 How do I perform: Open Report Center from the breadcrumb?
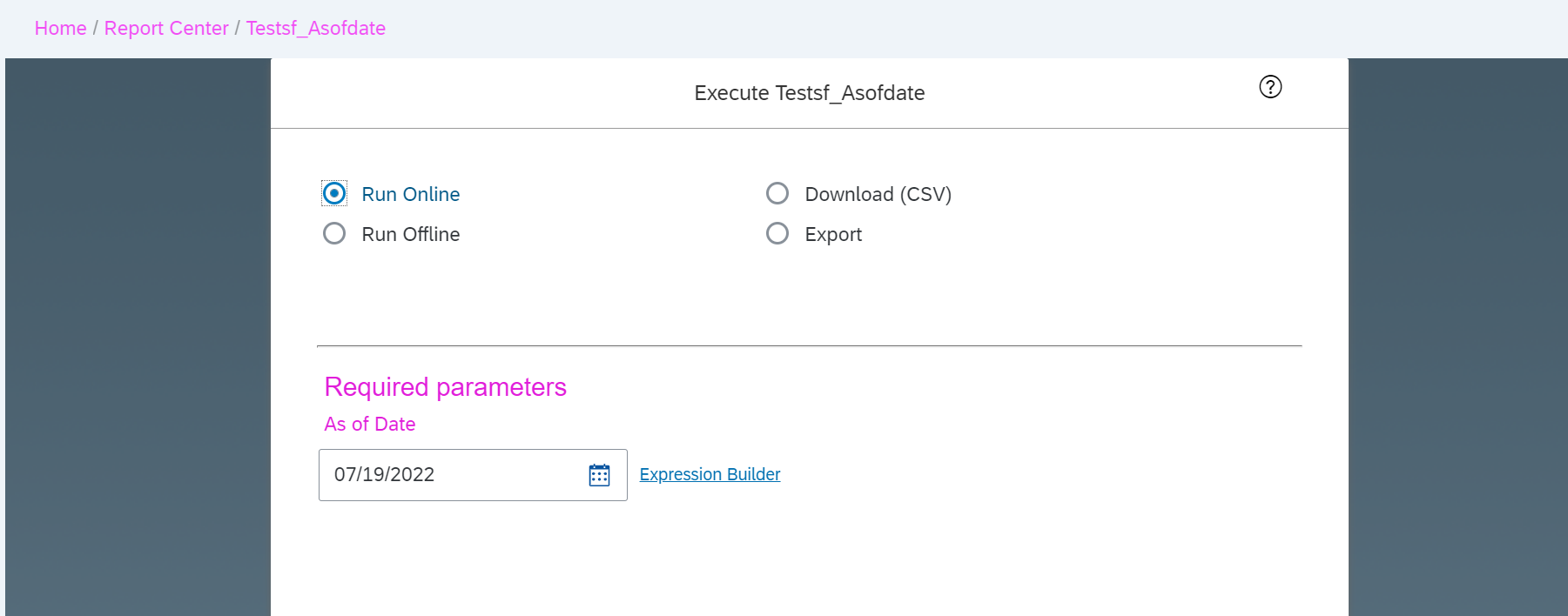[166, 28]
